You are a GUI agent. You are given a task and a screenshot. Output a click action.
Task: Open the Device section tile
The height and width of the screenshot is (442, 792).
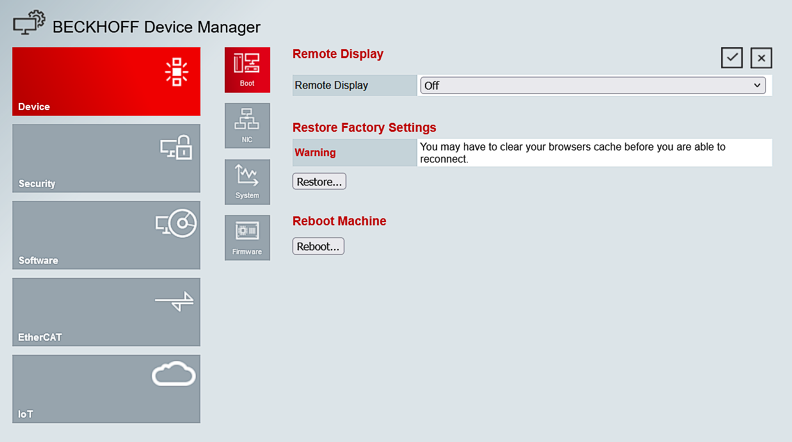pyautogui.click(x=106, y=81)
